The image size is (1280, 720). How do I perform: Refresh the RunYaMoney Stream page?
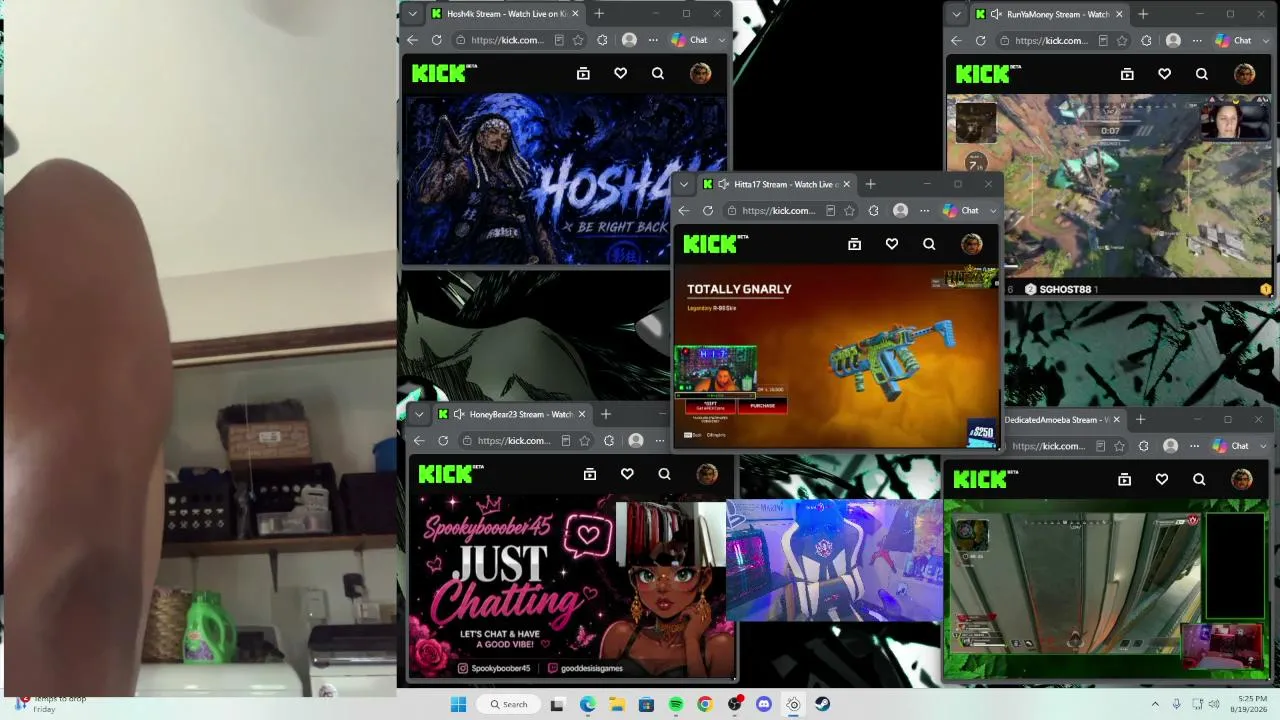tap(981, 40)
